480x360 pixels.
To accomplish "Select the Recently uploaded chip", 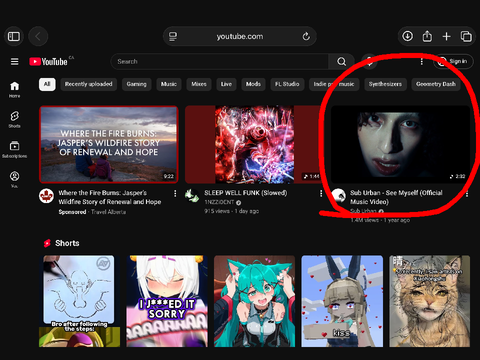I will pos(88,84).
